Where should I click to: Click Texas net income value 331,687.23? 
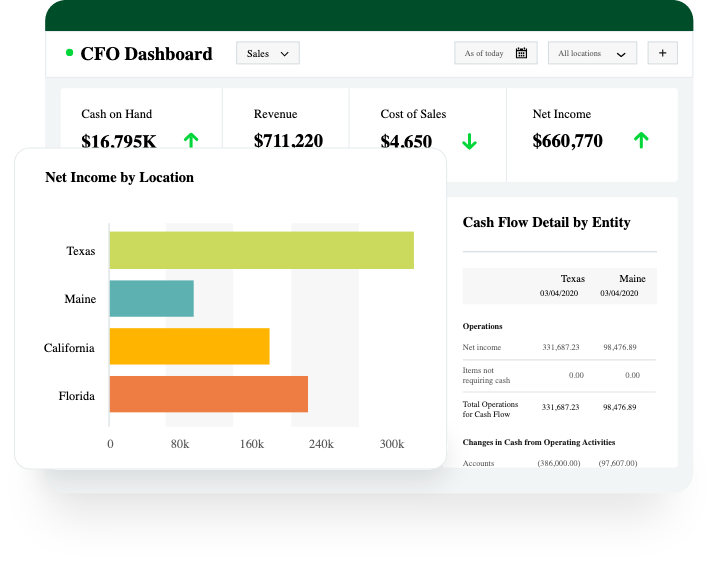(x=561, y=347)
